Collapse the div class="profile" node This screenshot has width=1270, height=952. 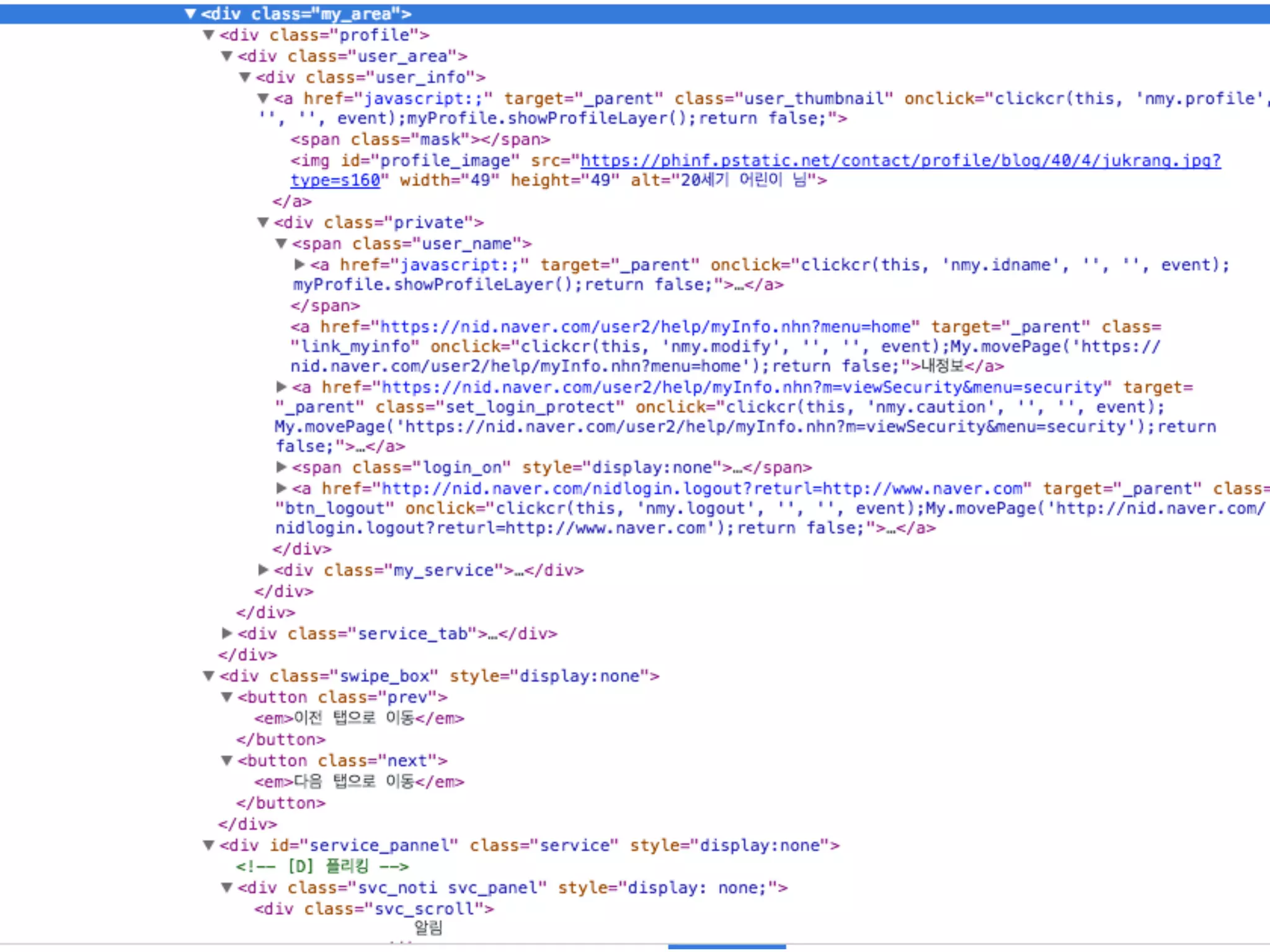[x=209, y=35]
